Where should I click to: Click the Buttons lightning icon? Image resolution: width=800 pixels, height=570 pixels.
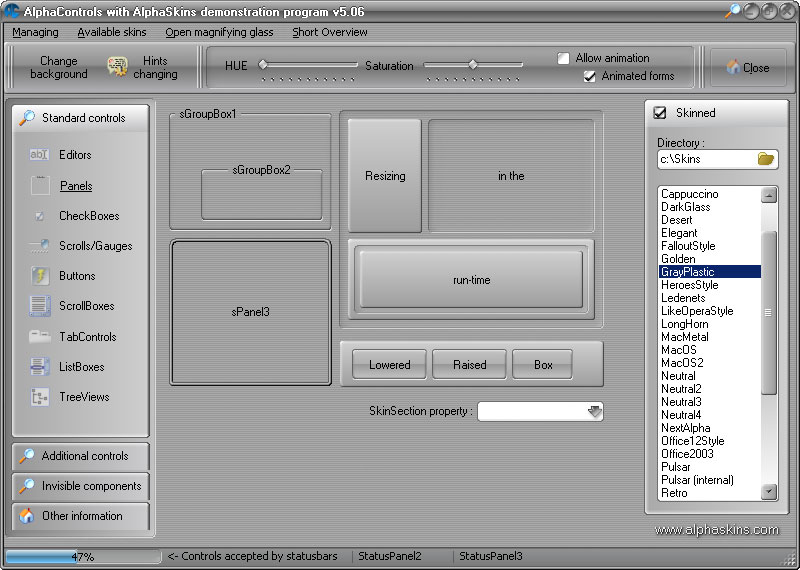[40, 276]
